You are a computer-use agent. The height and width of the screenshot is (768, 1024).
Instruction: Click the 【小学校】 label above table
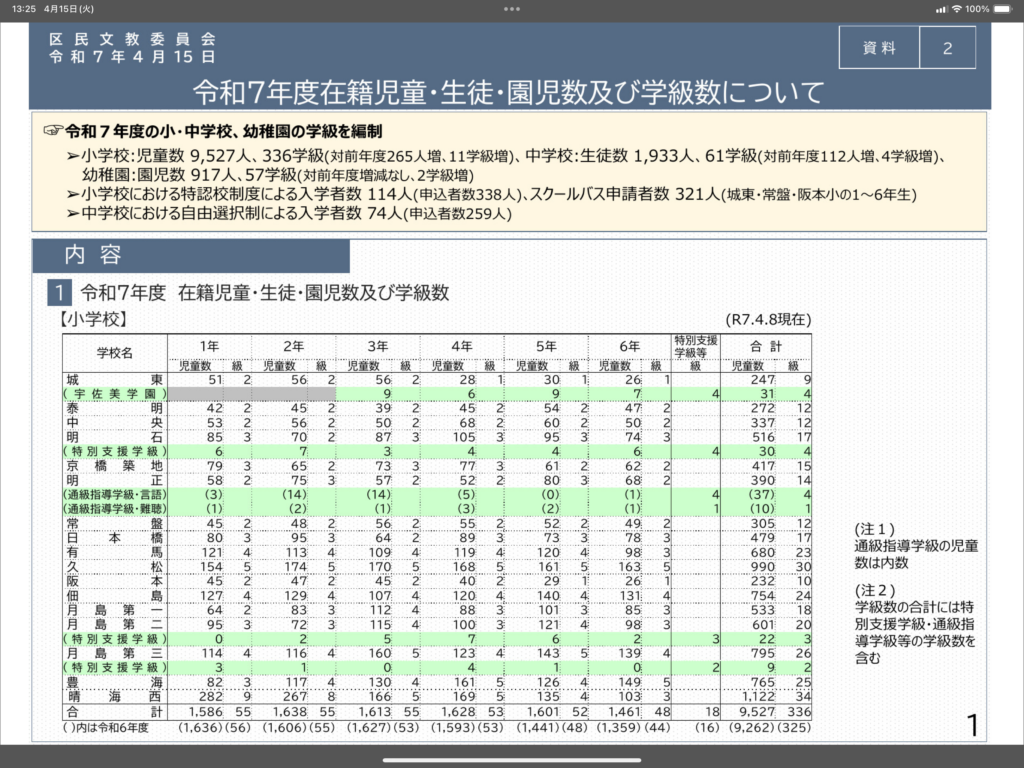point(93,319)
